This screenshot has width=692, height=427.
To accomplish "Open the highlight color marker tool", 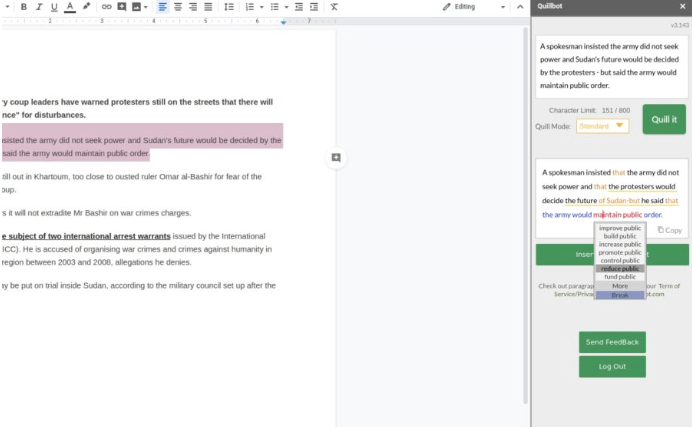I will 86,7.
